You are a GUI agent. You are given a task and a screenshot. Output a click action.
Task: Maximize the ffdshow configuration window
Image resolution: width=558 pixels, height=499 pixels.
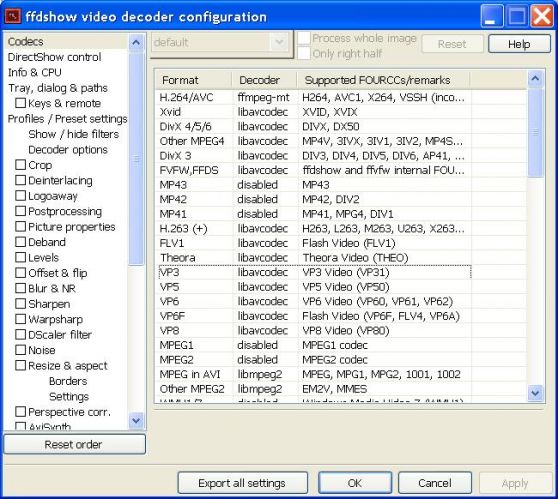516,16
